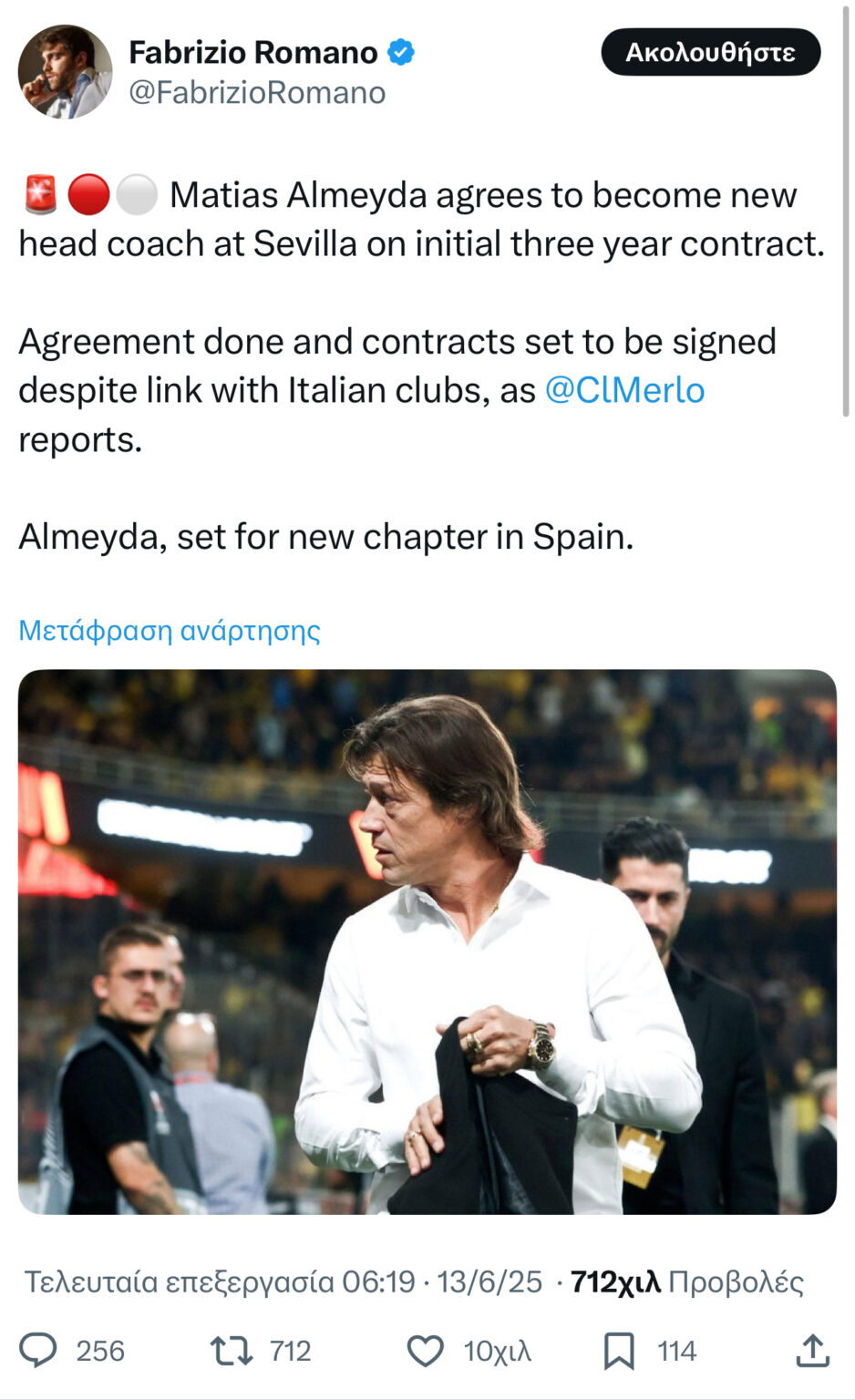Repost the tweet using the retweet icon

(232, 1350)
